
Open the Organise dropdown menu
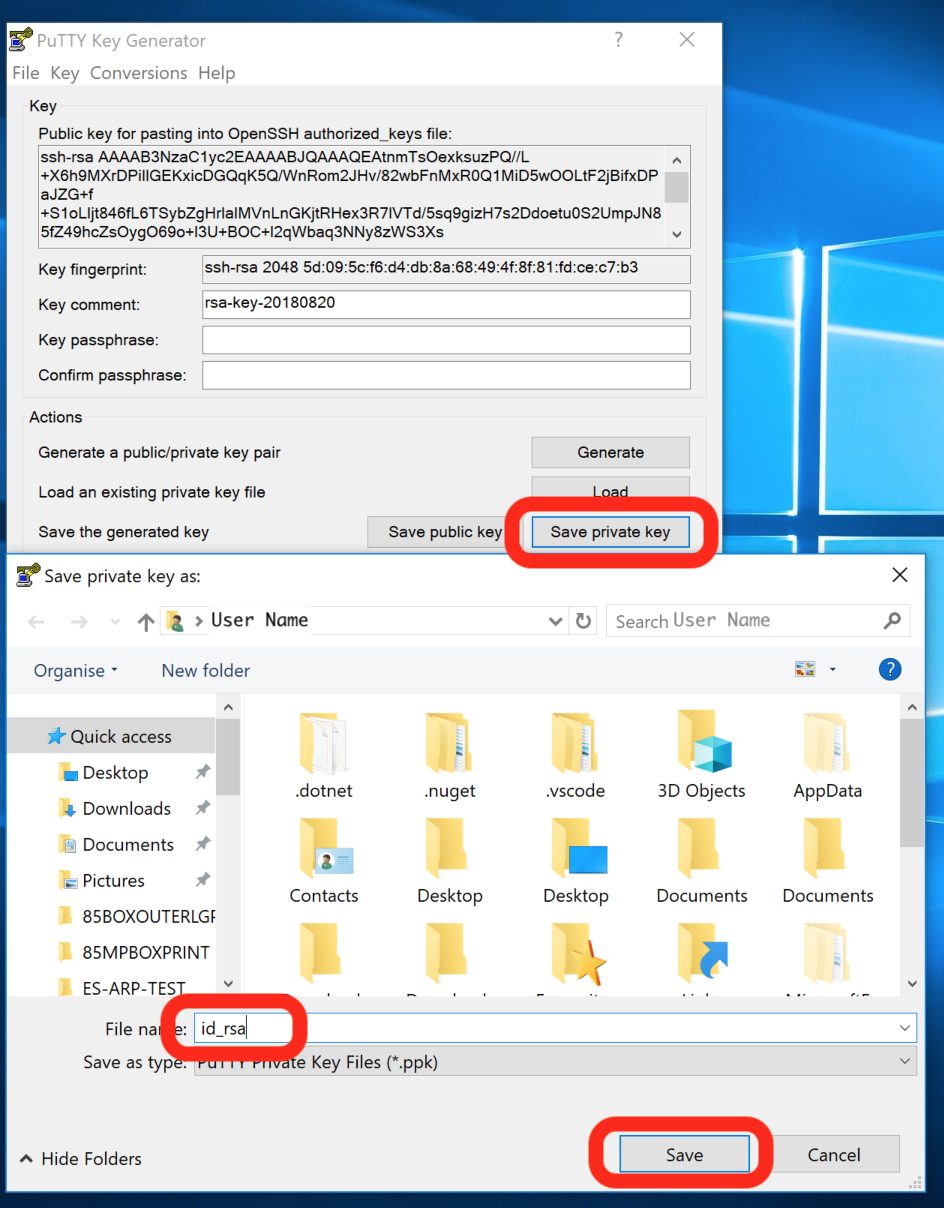76,671
